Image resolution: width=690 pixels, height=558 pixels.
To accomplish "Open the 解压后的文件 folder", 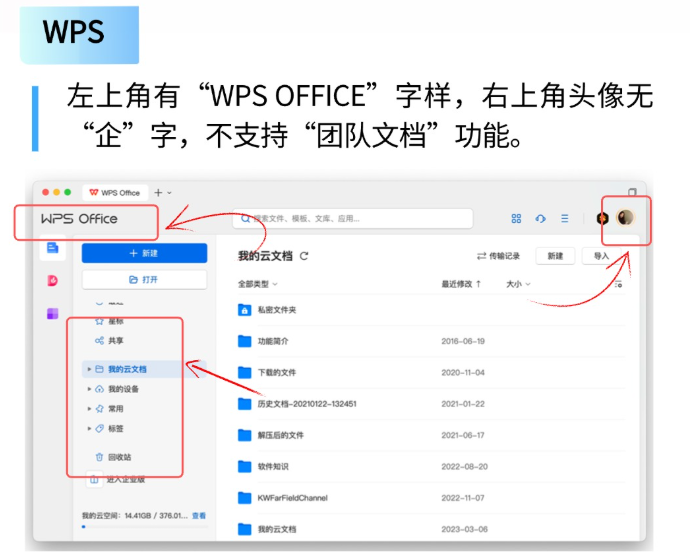I will (x=281, y=435).
